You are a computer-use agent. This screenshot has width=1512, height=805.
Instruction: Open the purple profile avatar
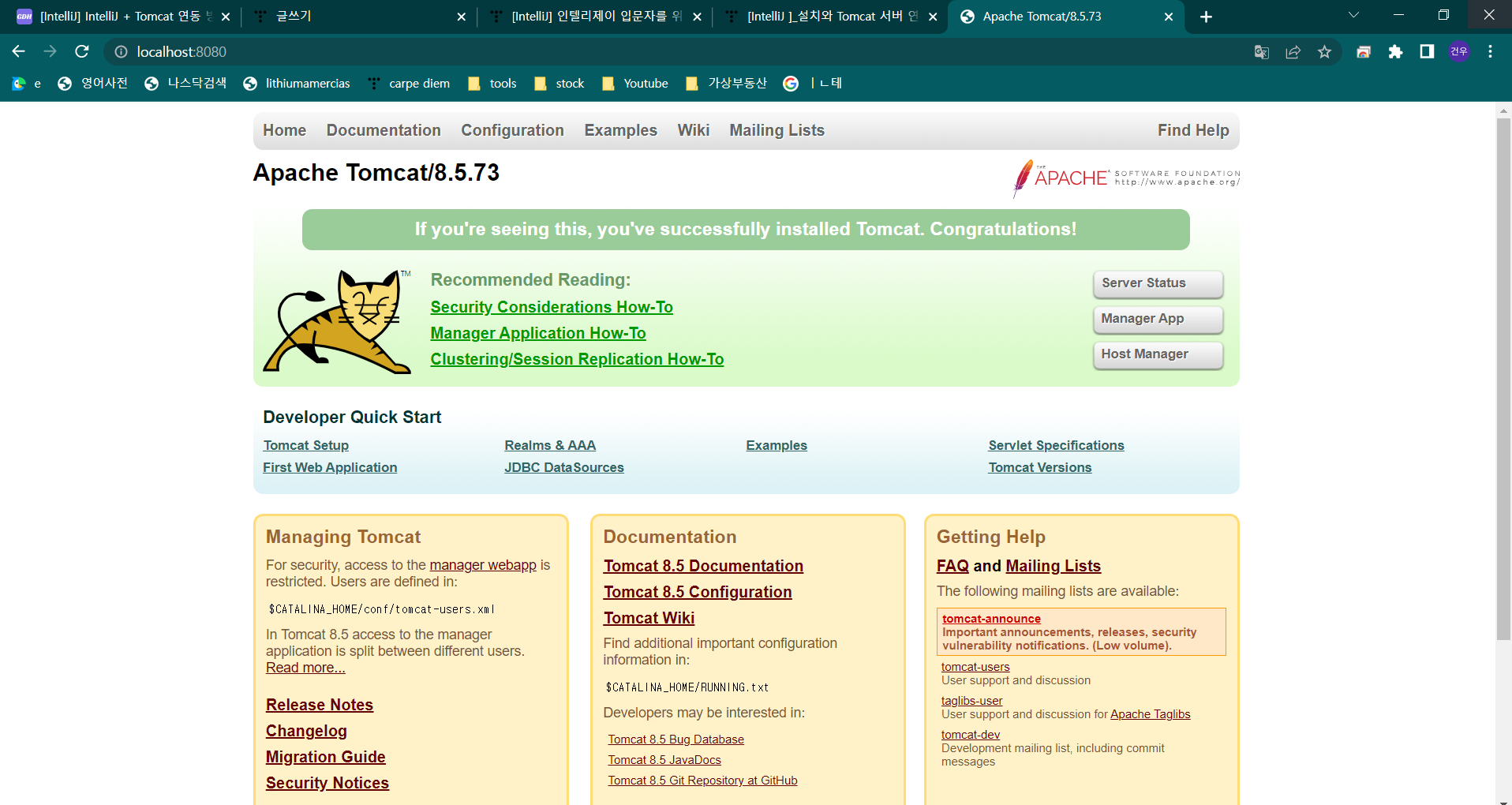point(1459,51)
